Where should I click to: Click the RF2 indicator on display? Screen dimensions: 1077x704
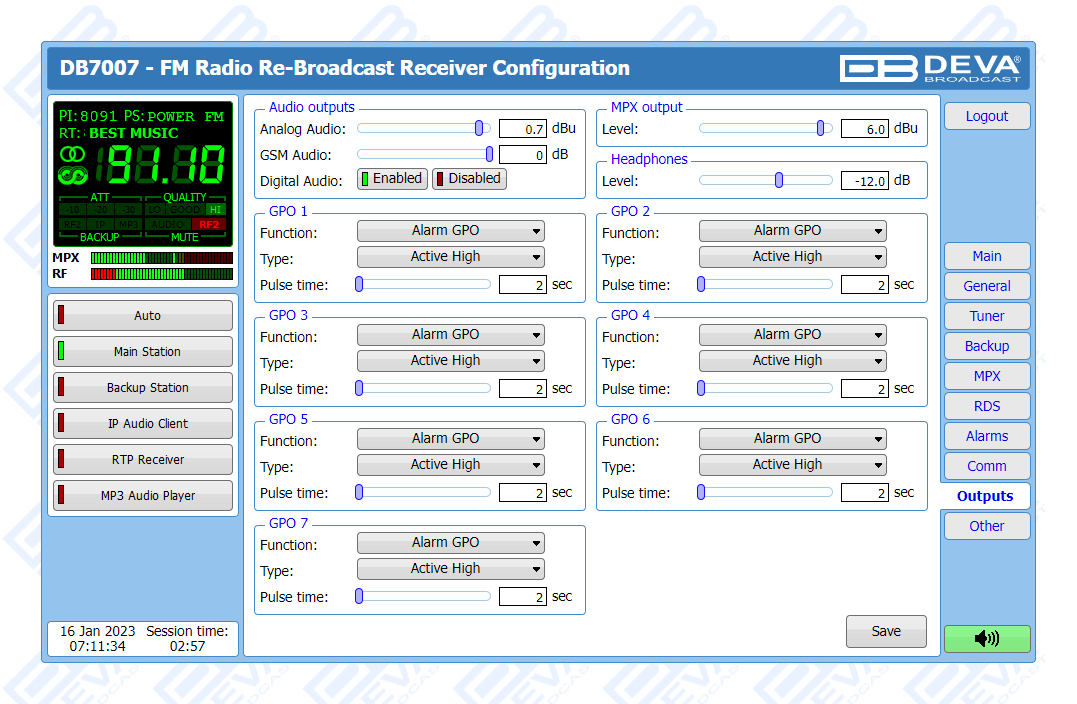click(209, 224)
